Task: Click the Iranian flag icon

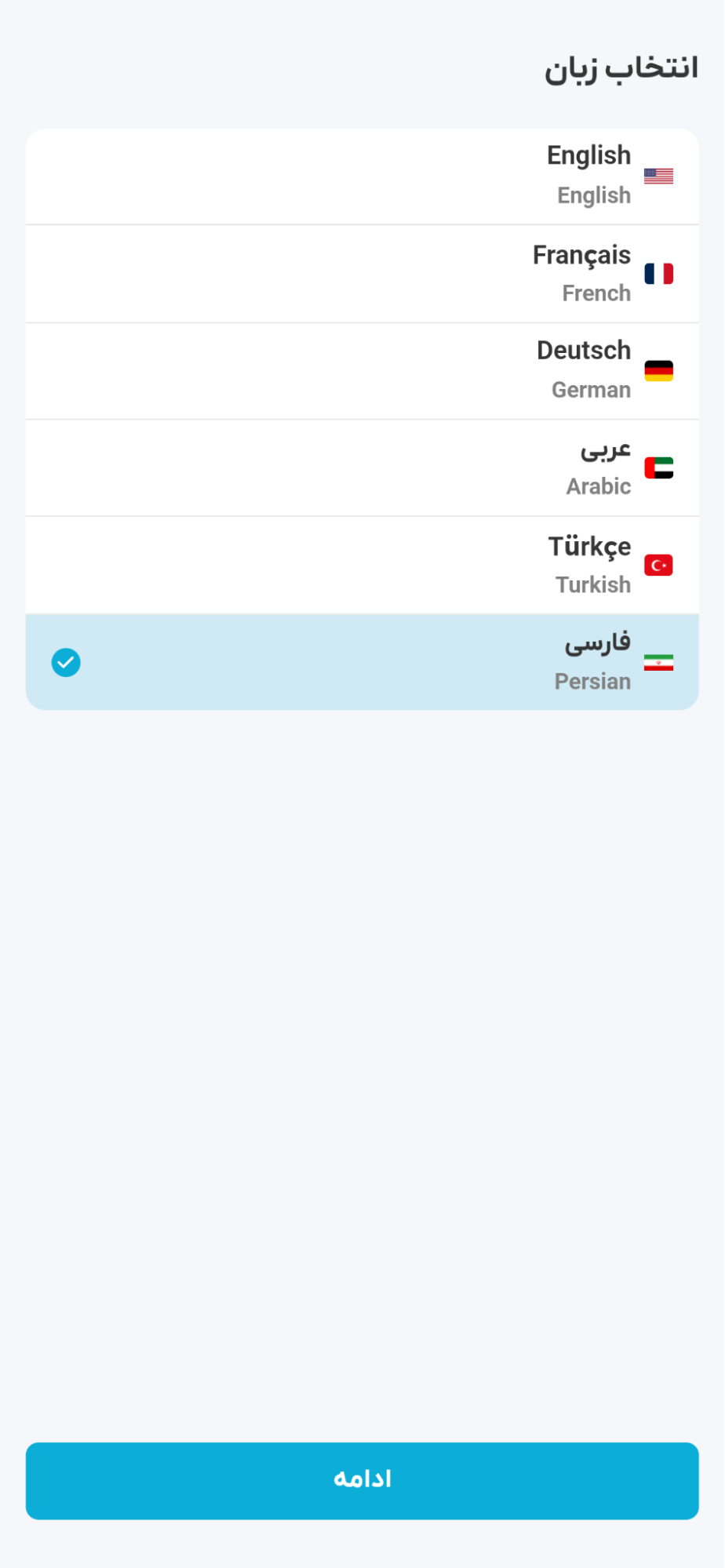Action: (658, 663)
